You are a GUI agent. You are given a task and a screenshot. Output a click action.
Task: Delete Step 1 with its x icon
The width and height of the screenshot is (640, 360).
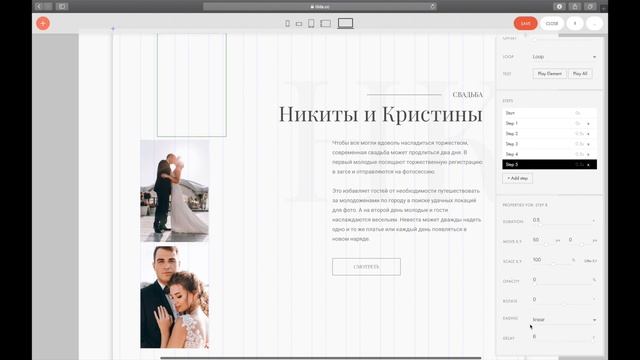(x=588, y=124)
